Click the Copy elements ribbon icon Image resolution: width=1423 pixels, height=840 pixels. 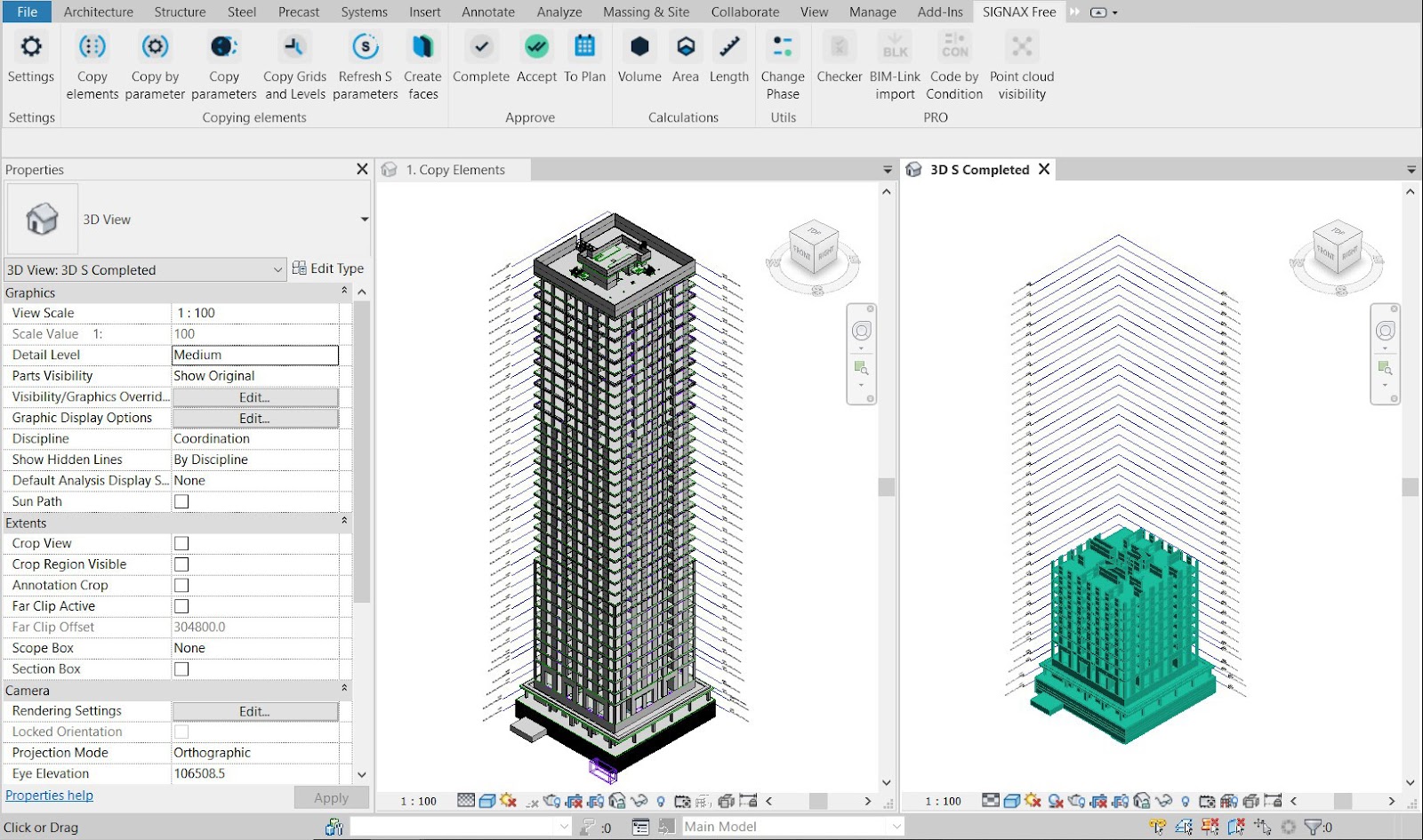[92, 47]
